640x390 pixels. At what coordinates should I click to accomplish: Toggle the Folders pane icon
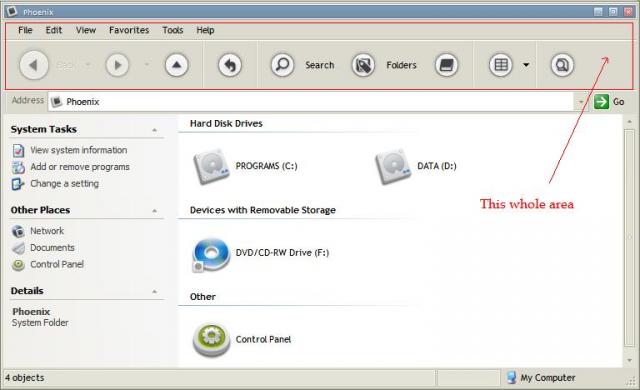(363, 65)
